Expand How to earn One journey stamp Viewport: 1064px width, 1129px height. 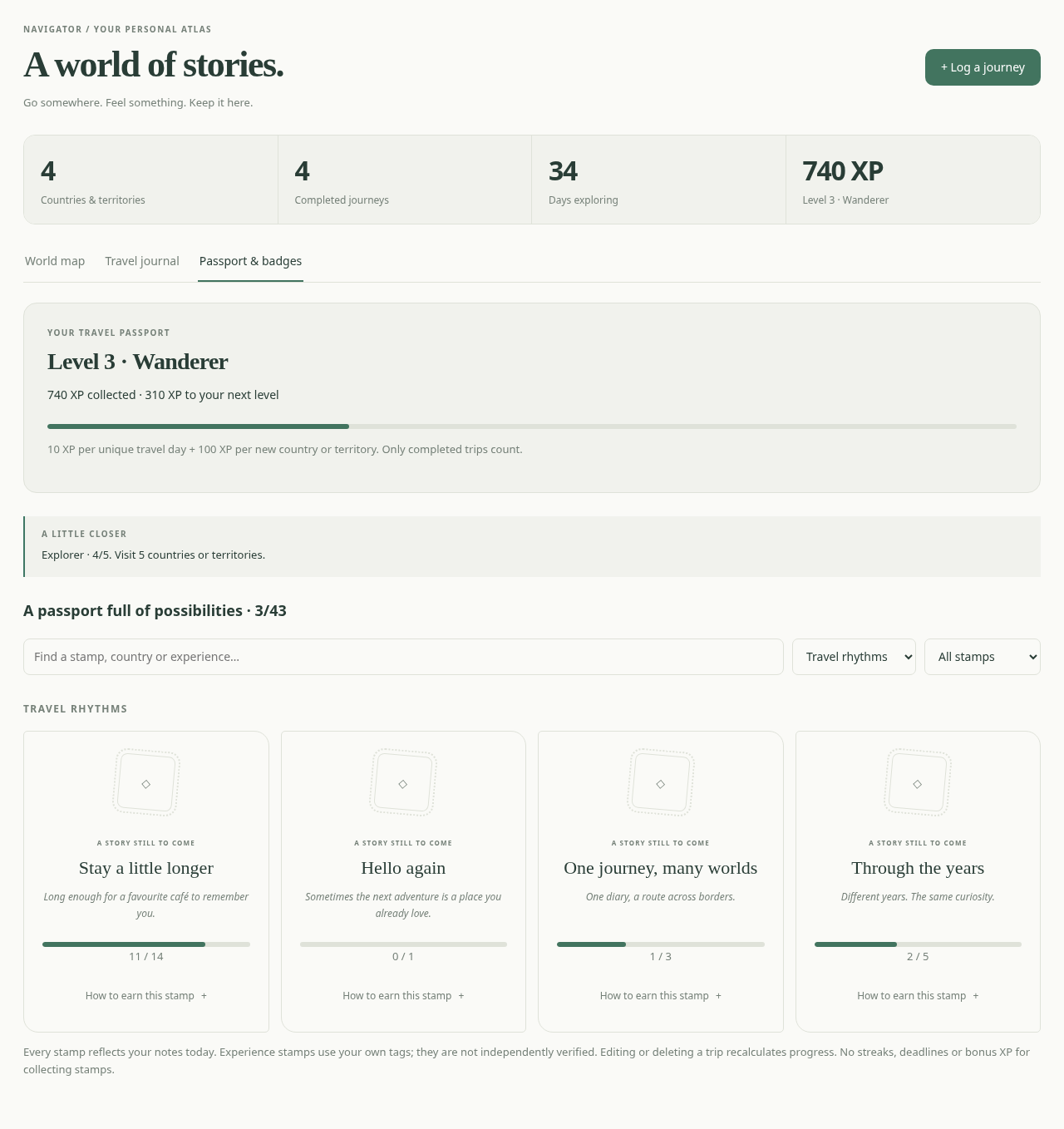click(x=661, y=995)
